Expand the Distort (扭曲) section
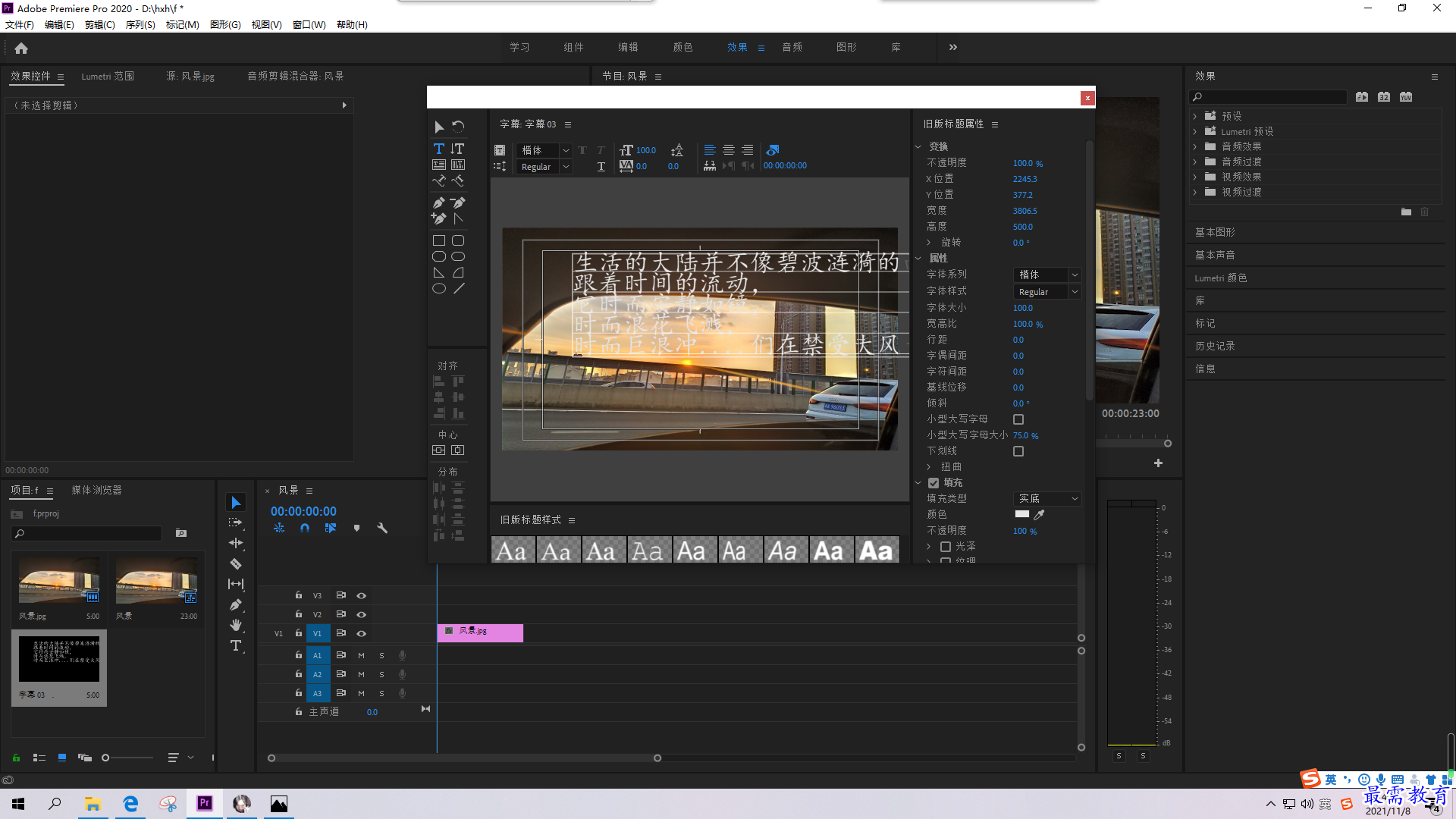Viewport: 1456px width, 819px height. click(x=929, y=467)
